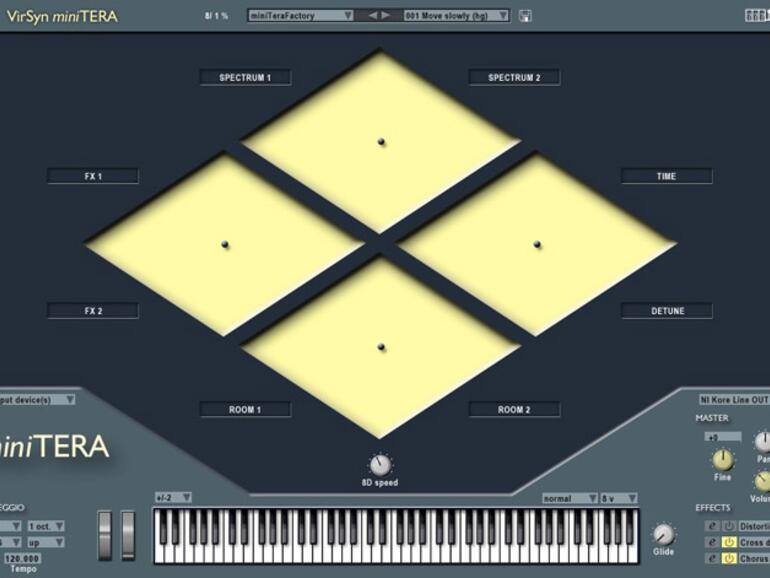This screenshot has height=578, width=770.
Task: Open the 001 Move slowly preset dropdown
Action: click(456, 16)
